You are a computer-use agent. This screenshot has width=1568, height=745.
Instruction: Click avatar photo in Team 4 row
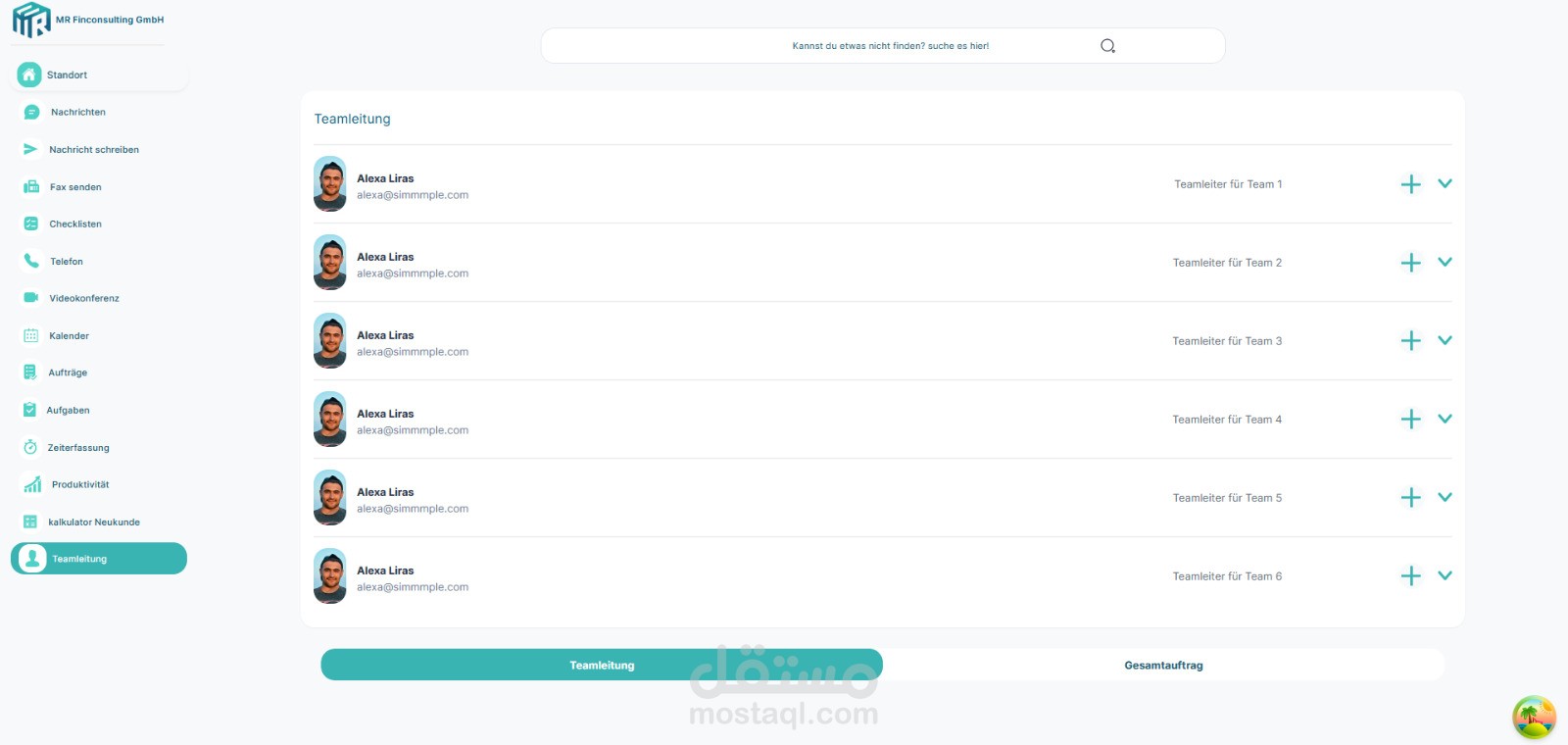point(330,420)
